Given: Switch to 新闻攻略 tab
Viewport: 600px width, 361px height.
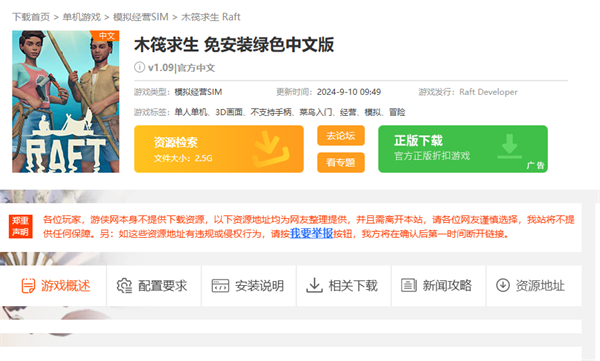Looking at the screenshot, I should (x=439, y=286).
